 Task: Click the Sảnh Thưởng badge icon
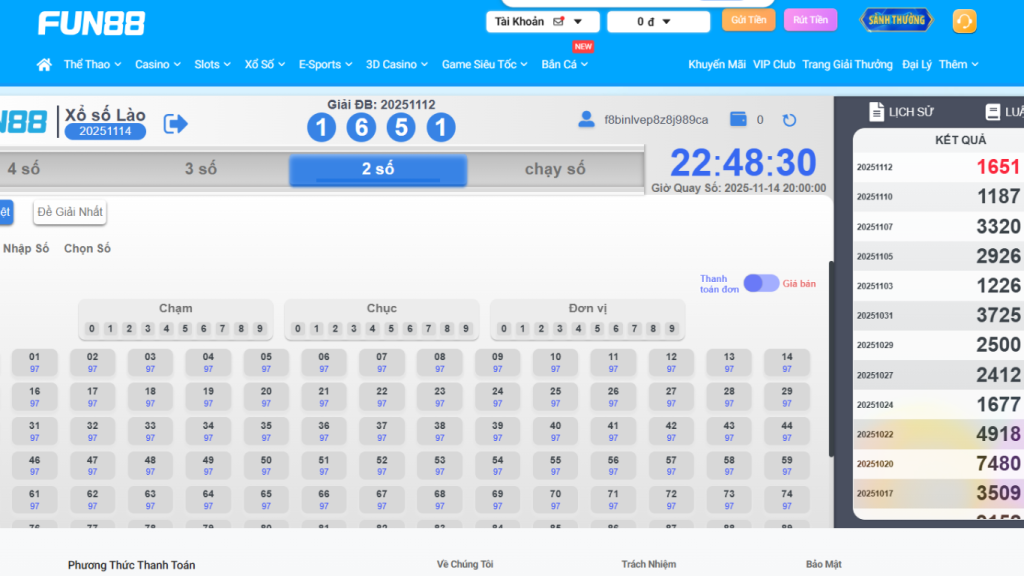pyautogui.click(x=897, y=20)
